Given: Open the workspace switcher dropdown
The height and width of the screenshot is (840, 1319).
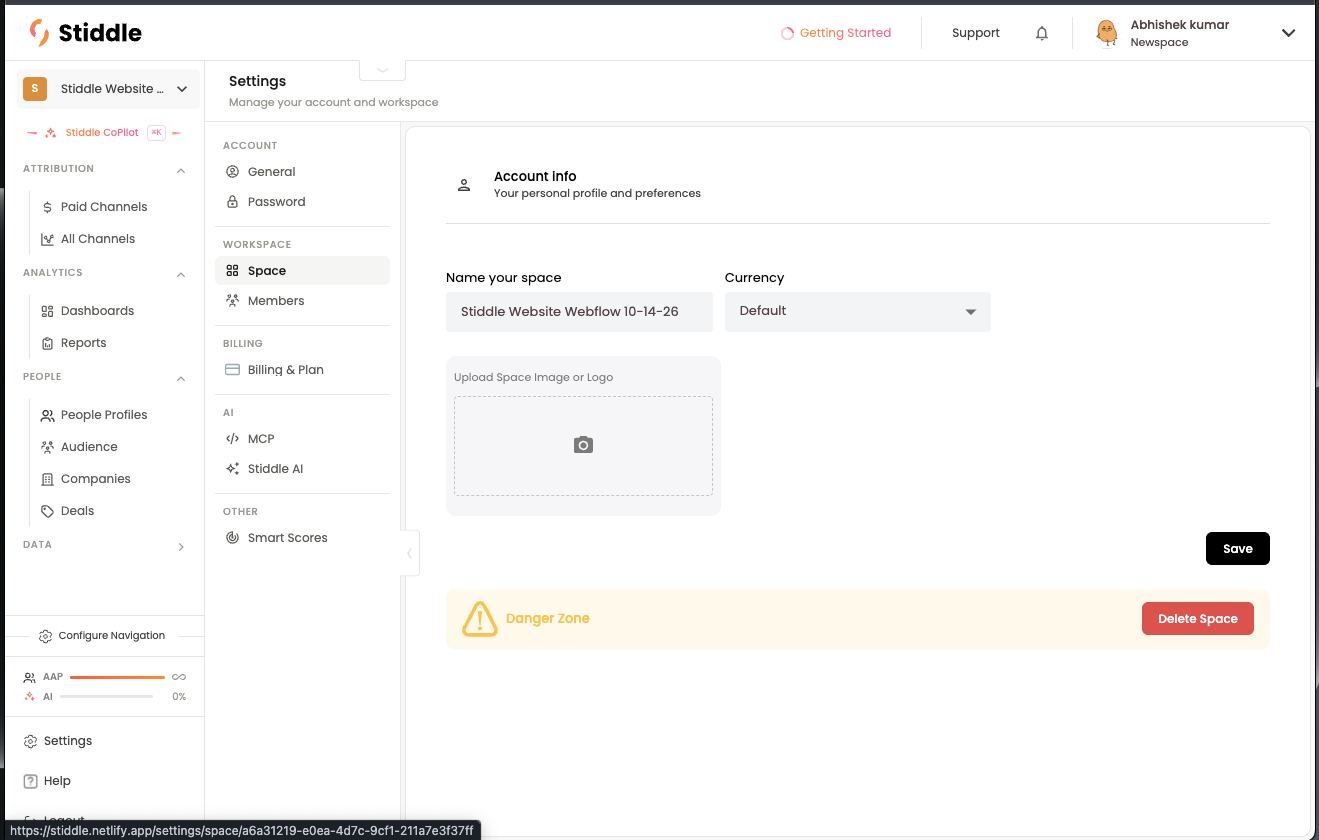Looking at the screenshot, I should pyautogui.click(x=108, y=89).
